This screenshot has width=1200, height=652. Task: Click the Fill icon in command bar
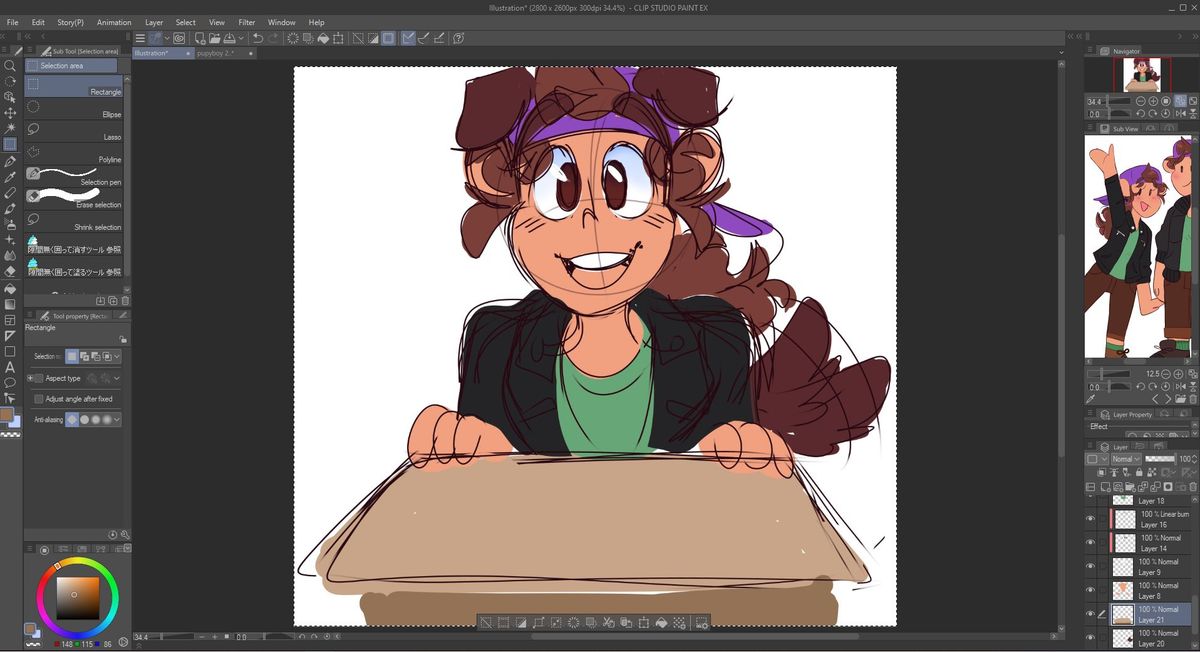coord(324,38)
